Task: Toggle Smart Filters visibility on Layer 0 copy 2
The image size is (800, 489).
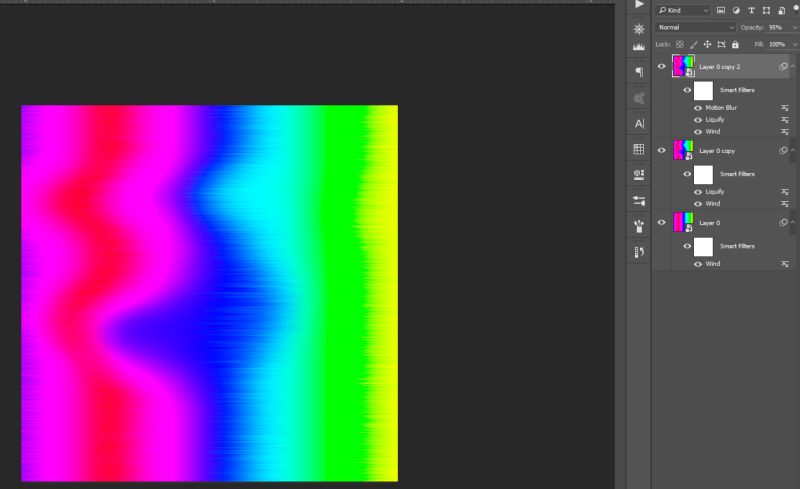Action: tap(687, 90)
